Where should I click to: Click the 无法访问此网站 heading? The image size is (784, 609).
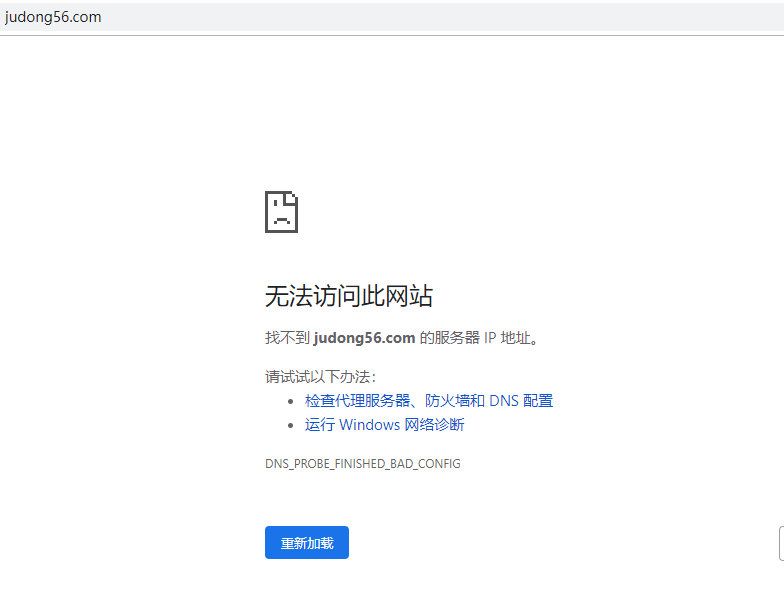coord(348,295)
